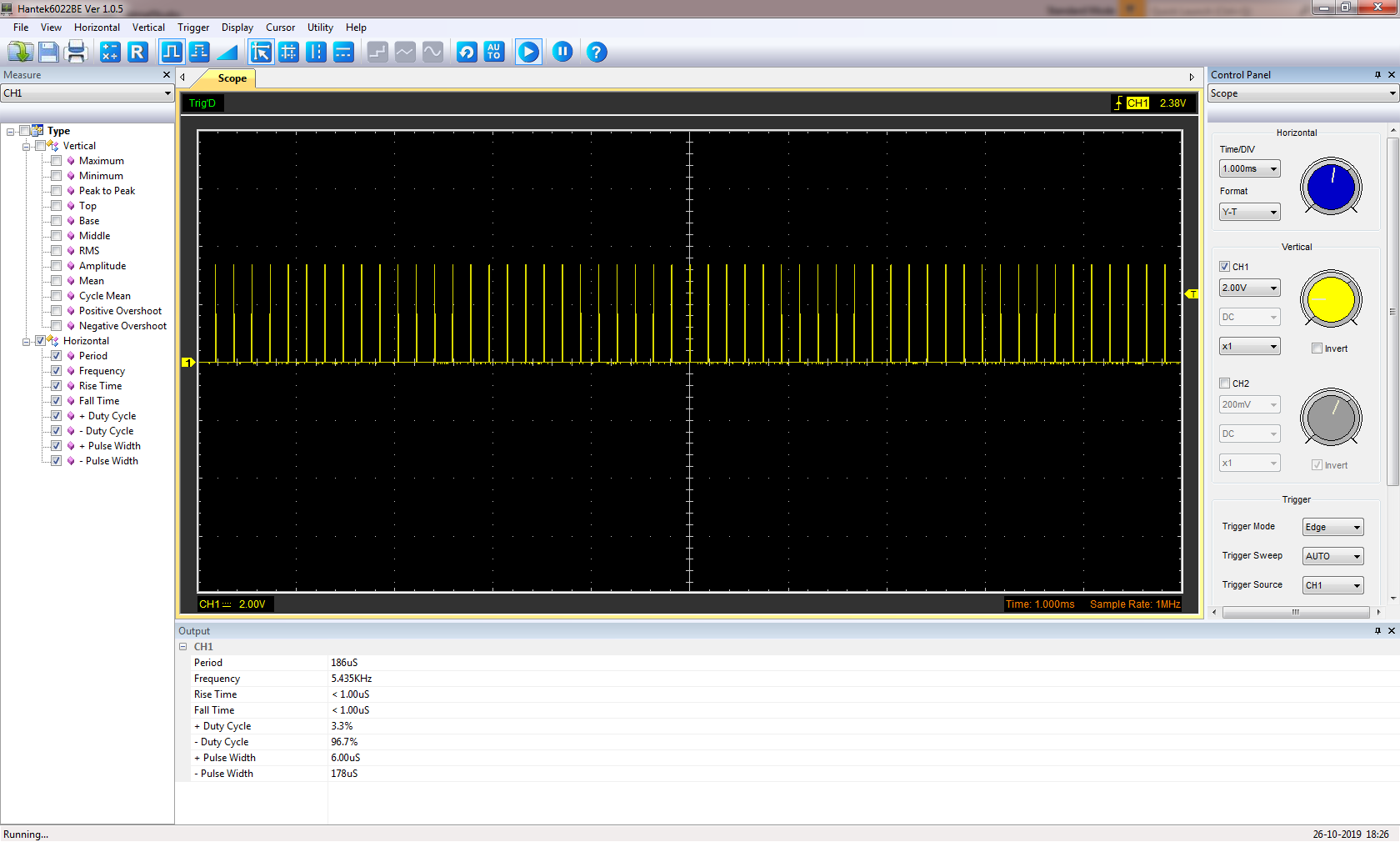Open the CH1 2.00V volts dropdown
Image resolution: width=1400 pixels, height=842 pixels.
pyautogui.click(x=1249, y=288)
